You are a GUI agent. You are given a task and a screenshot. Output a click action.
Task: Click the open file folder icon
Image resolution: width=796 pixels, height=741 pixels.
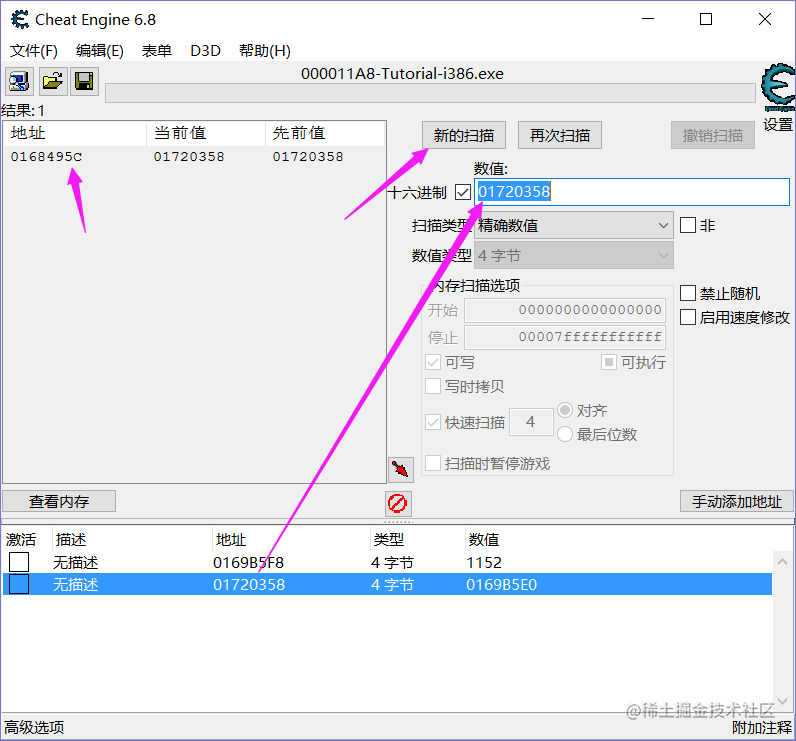tap(53, 82)
